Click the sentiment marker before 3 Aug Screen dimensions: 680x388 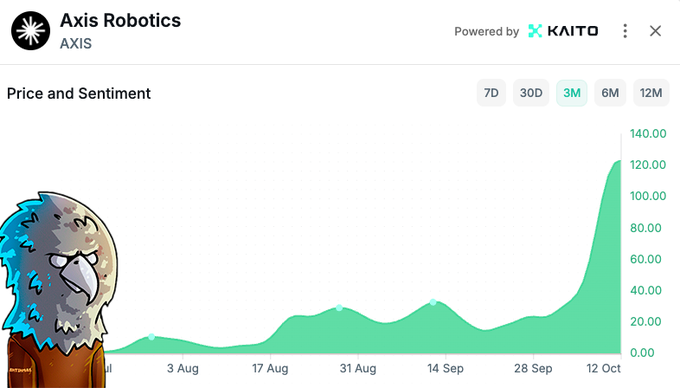click(151, 337)
